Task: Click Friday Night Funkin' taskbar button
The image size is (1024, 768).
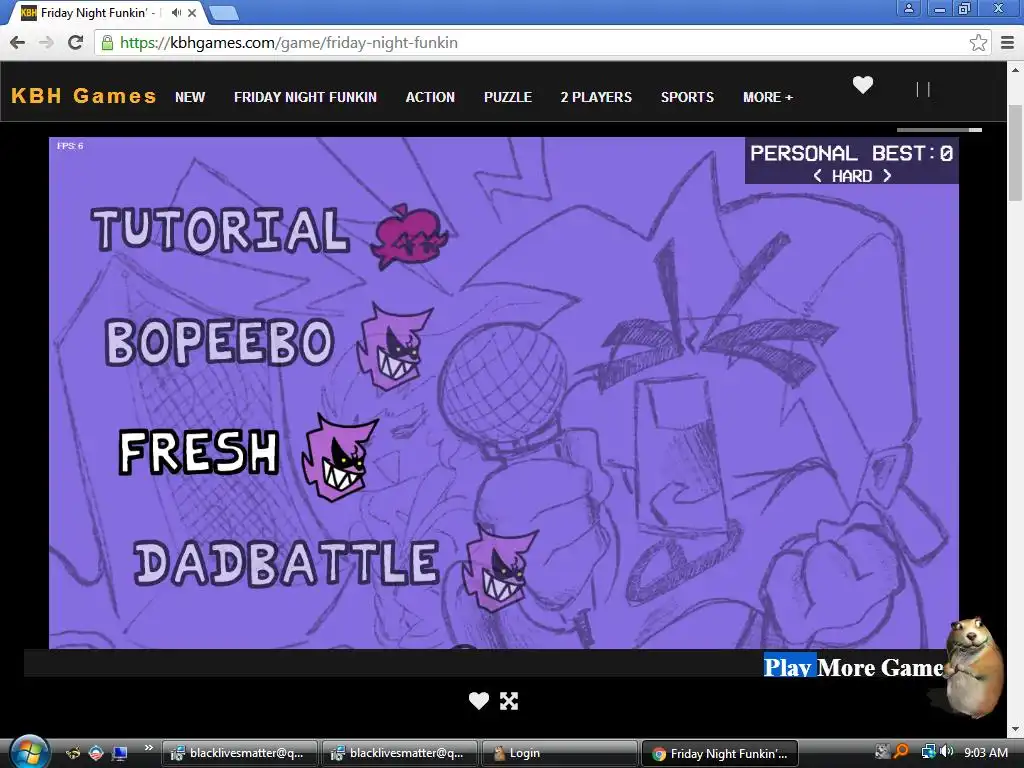Action: pos(720,754)
